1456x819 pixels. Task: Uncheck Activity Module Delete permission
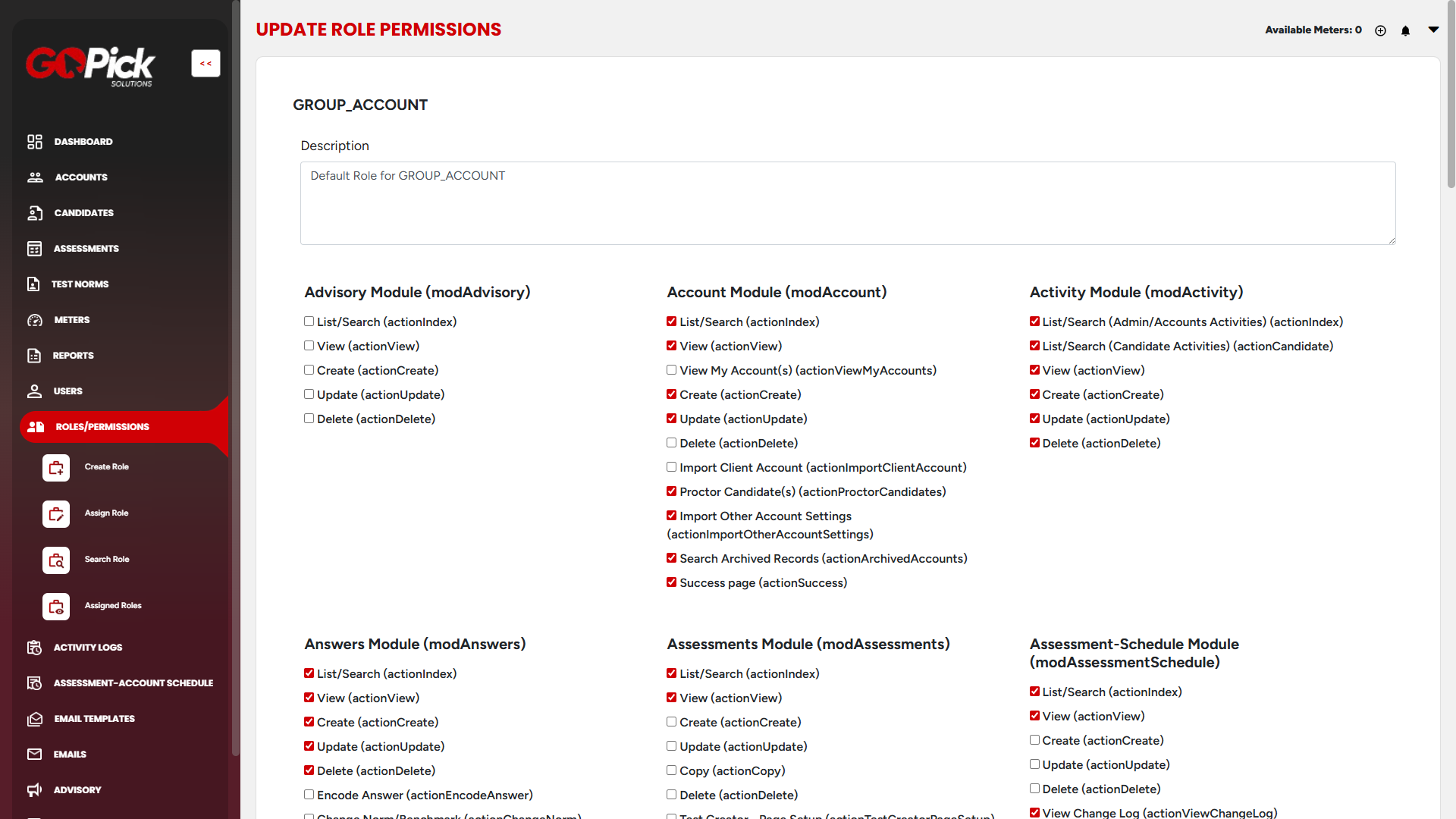tap(1034, 443)
